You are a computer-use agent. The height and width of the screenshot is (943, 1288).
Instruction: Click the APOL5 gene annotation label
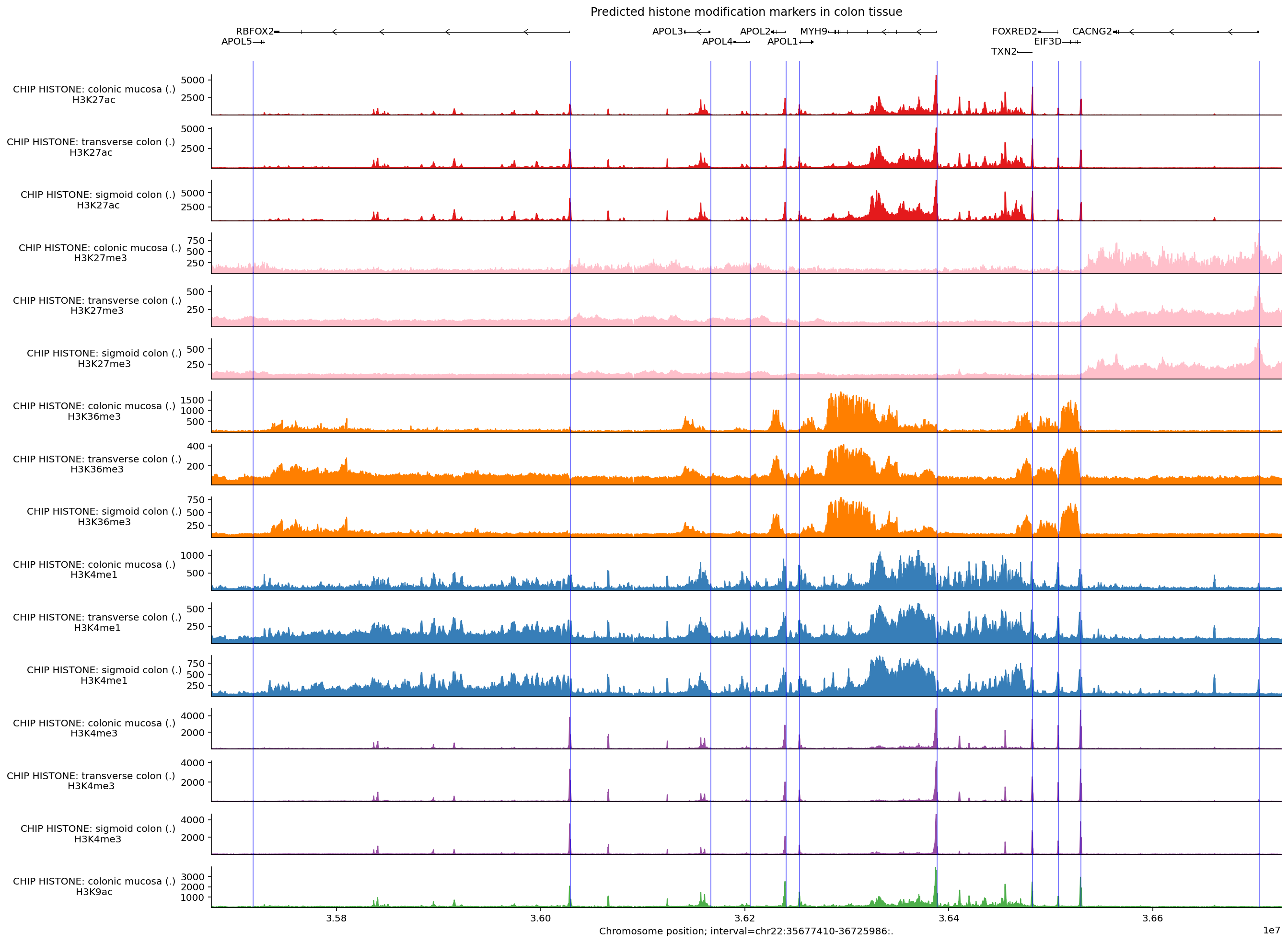click(236, 42)
